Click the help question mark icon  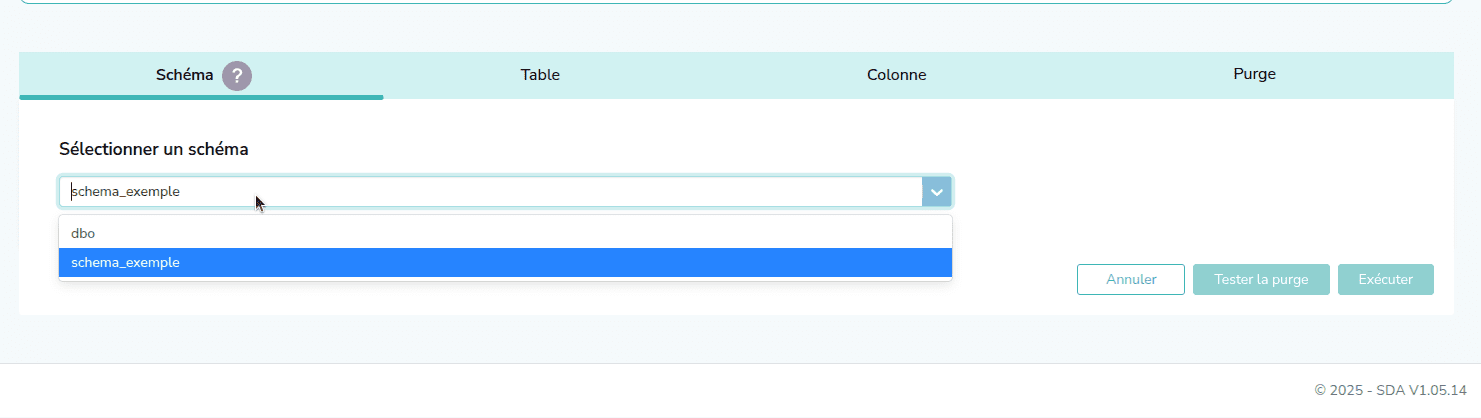(237, 76)
